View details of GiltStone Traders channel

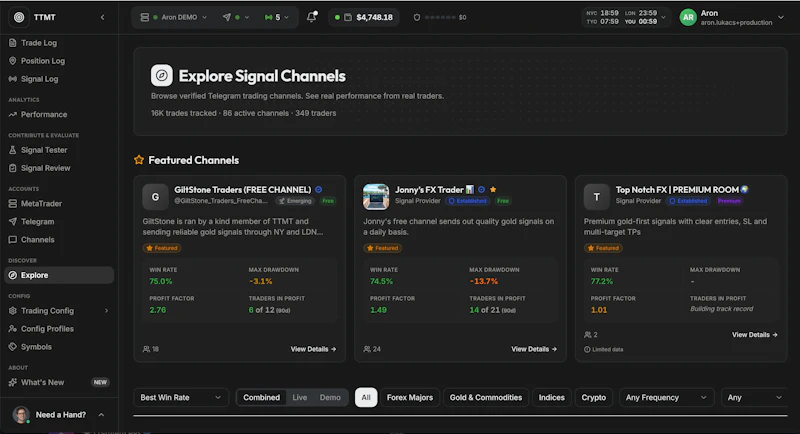pos(313,349)
